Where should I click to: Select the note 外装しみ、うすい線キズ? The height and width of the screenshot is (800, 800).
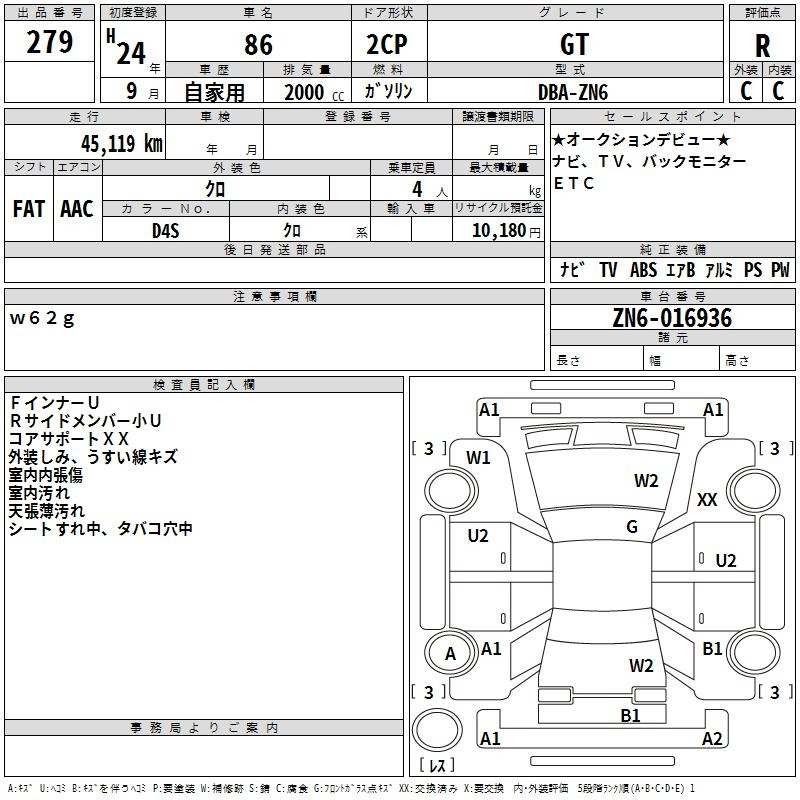click(93, 457)
